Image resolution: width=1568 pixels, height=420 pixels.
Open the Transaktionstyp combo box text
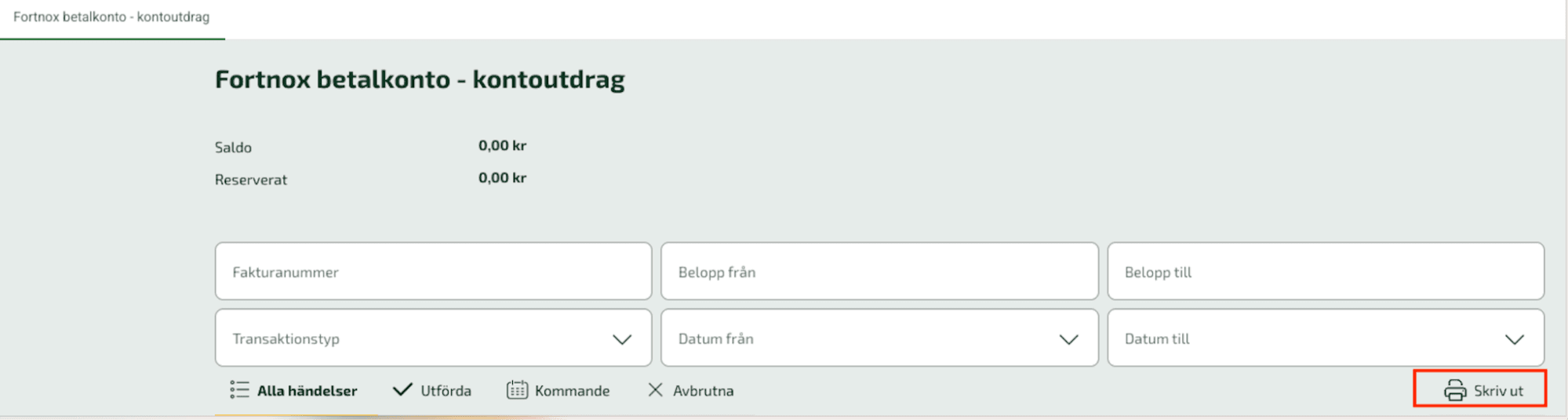286,339
